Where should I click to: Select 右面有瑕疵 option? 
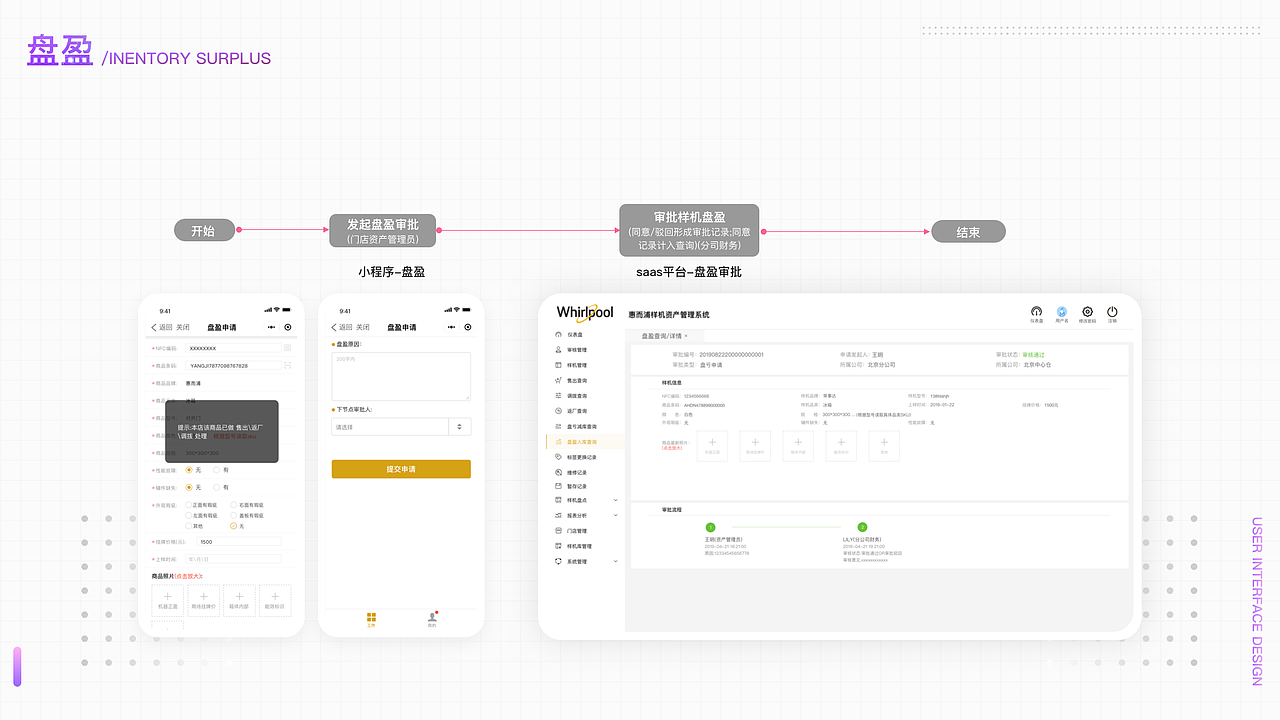coord(247,505)
